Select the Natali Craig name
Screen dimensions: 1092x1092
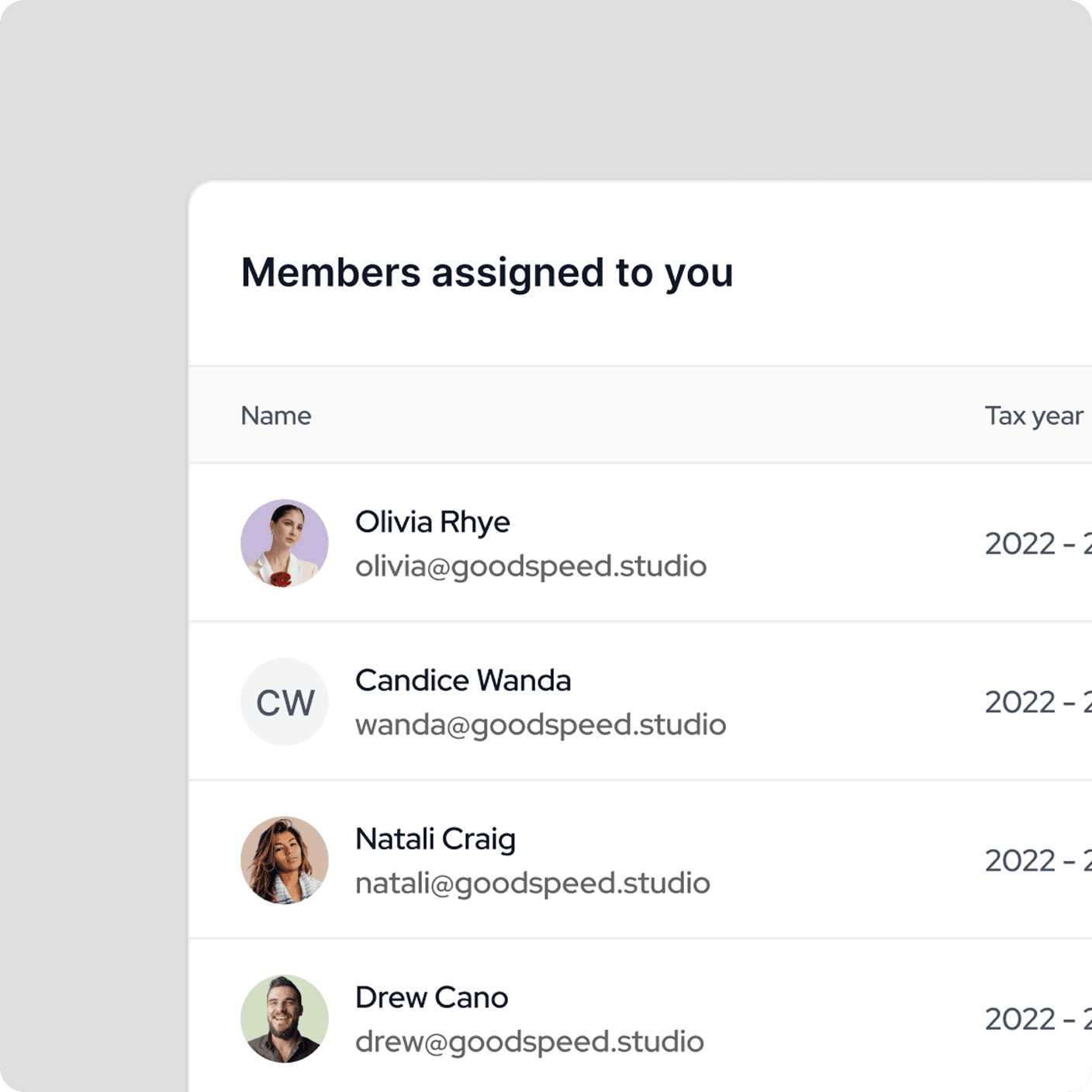click(435, 839)
